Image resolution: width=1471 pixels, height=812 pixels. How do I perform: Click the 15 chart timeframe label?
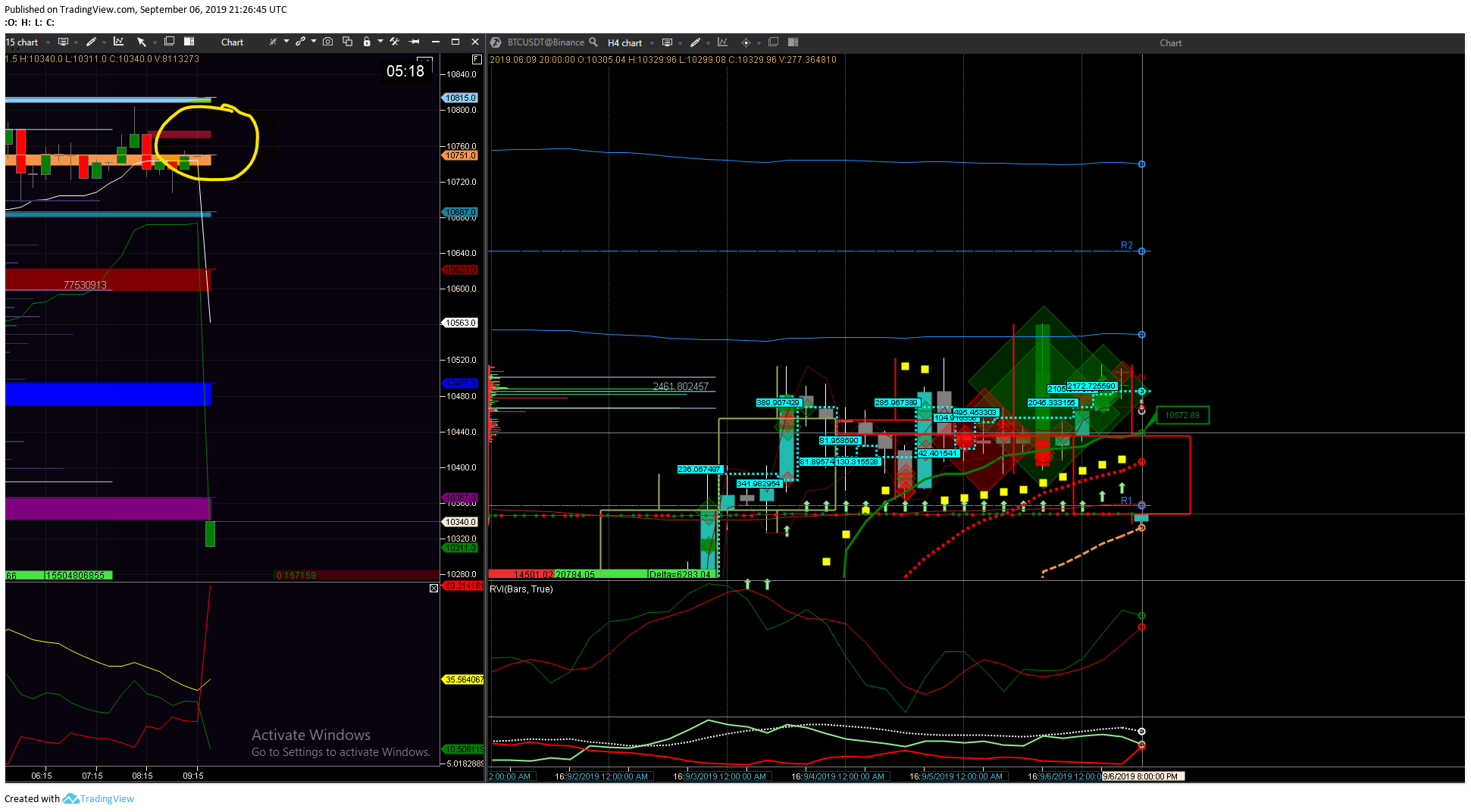22,42
